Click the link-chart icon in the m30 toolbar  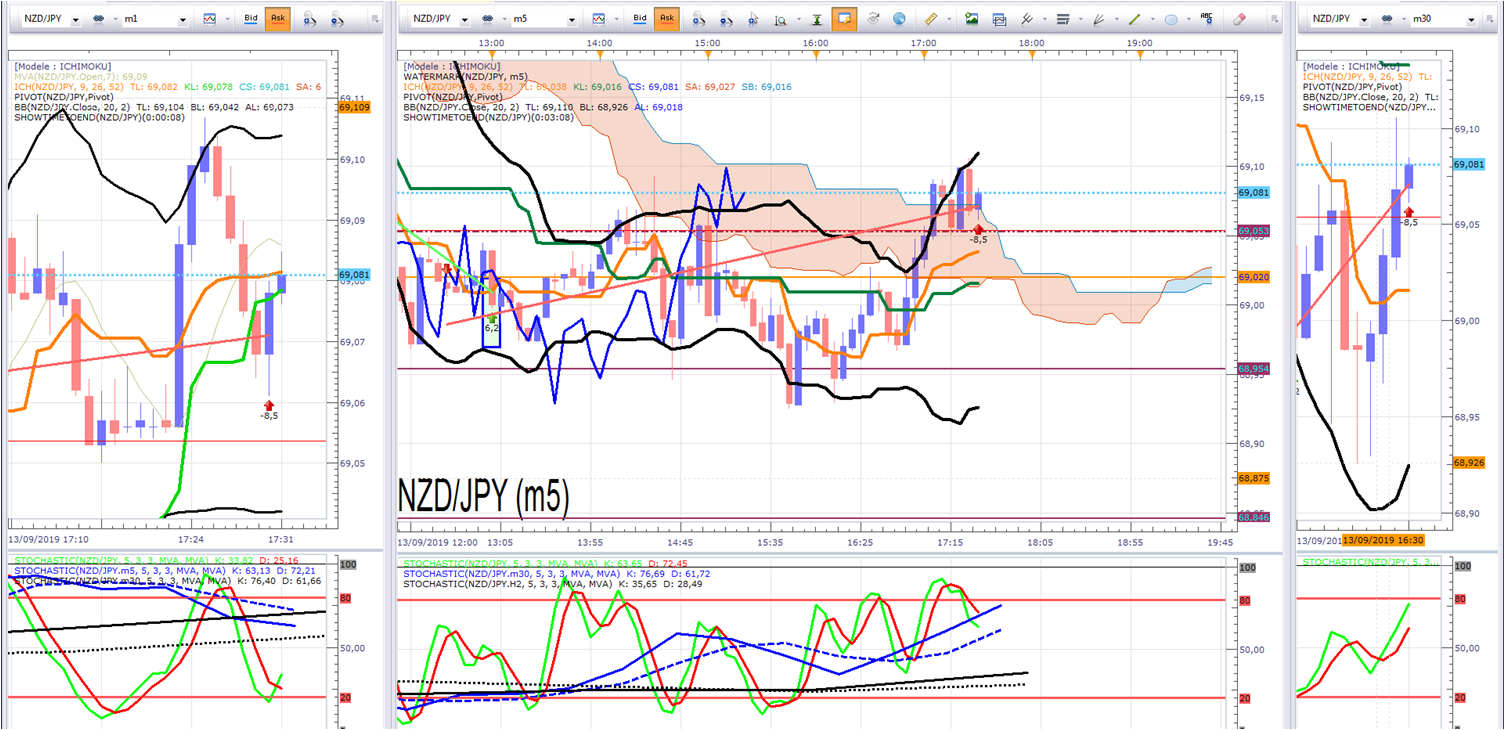point(1387,19)
